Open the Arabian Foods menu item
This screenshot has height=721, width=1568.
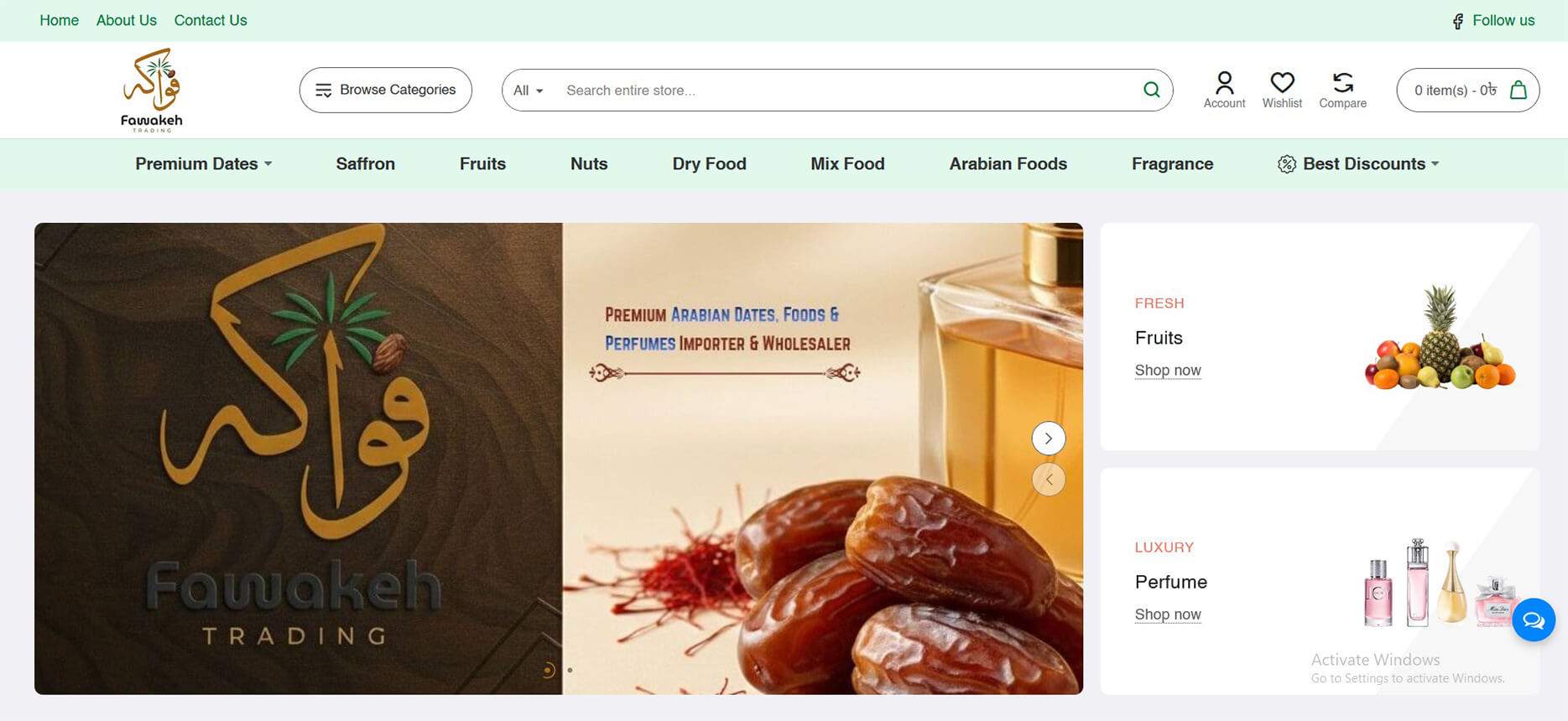(1008, 163)
